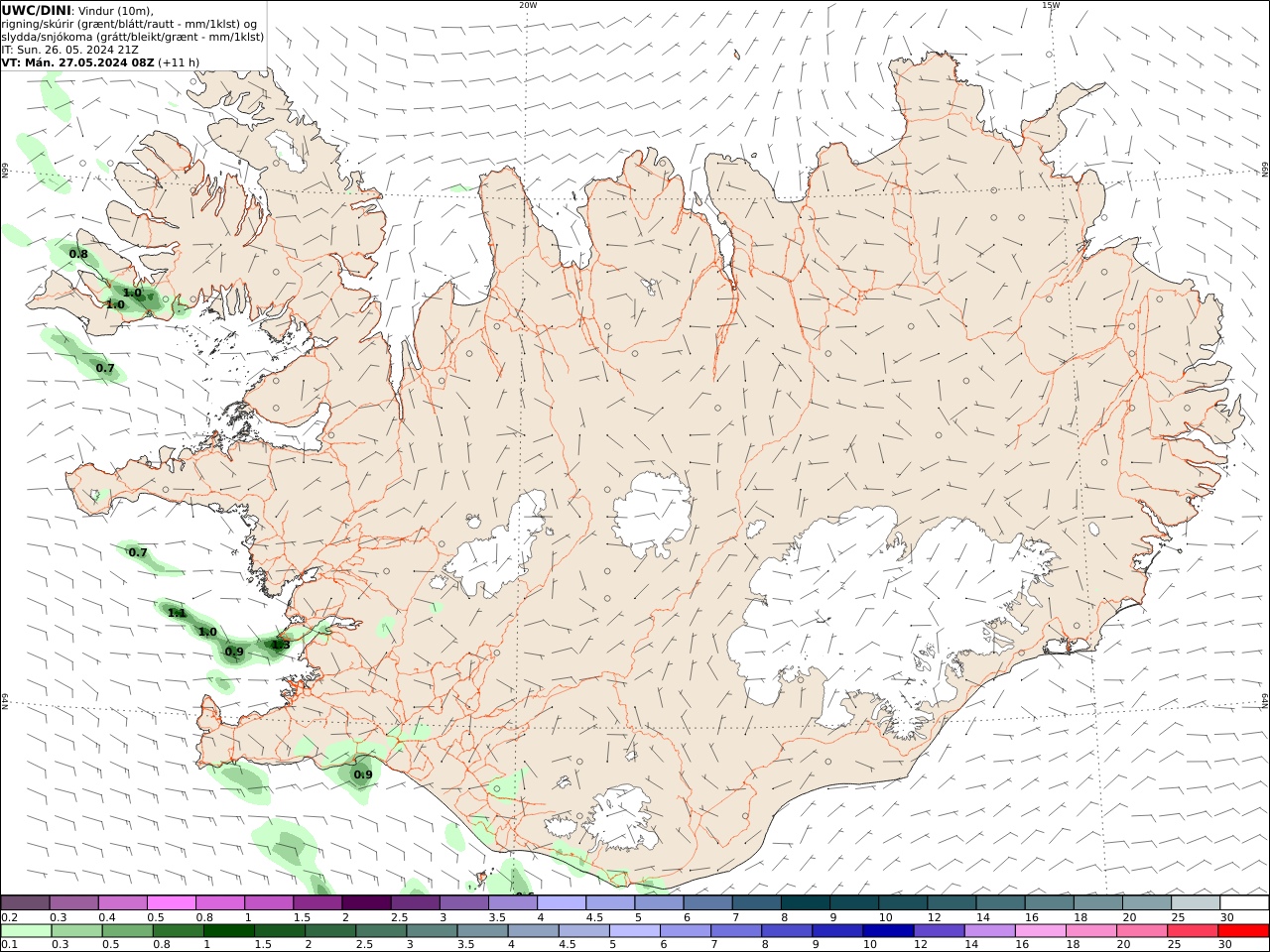Click the '12' label on the rain scale

click(920, 945)
